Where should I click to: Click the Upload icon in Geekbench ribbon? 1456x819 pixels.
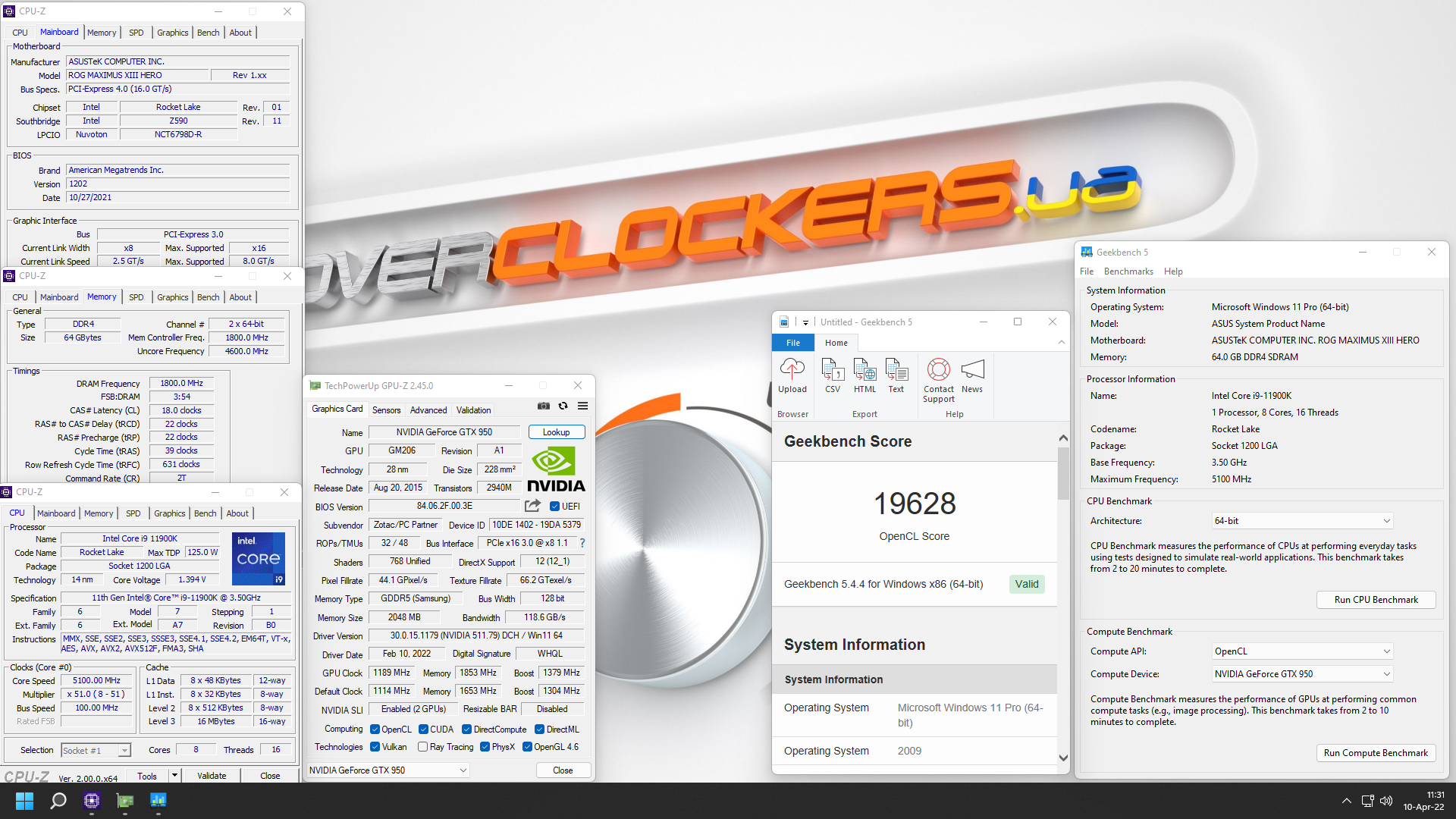(x=792, y=375)
